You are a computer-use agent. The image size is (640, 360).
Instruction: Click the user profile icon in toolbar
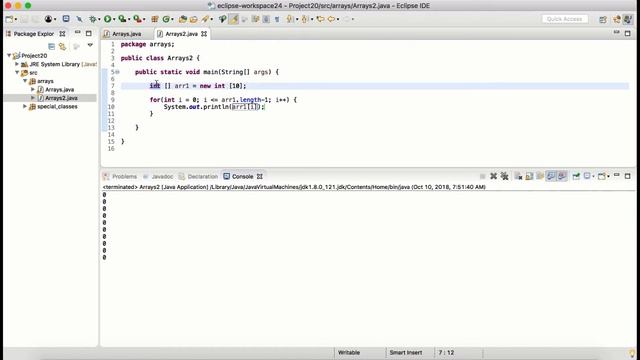[48, 19]
